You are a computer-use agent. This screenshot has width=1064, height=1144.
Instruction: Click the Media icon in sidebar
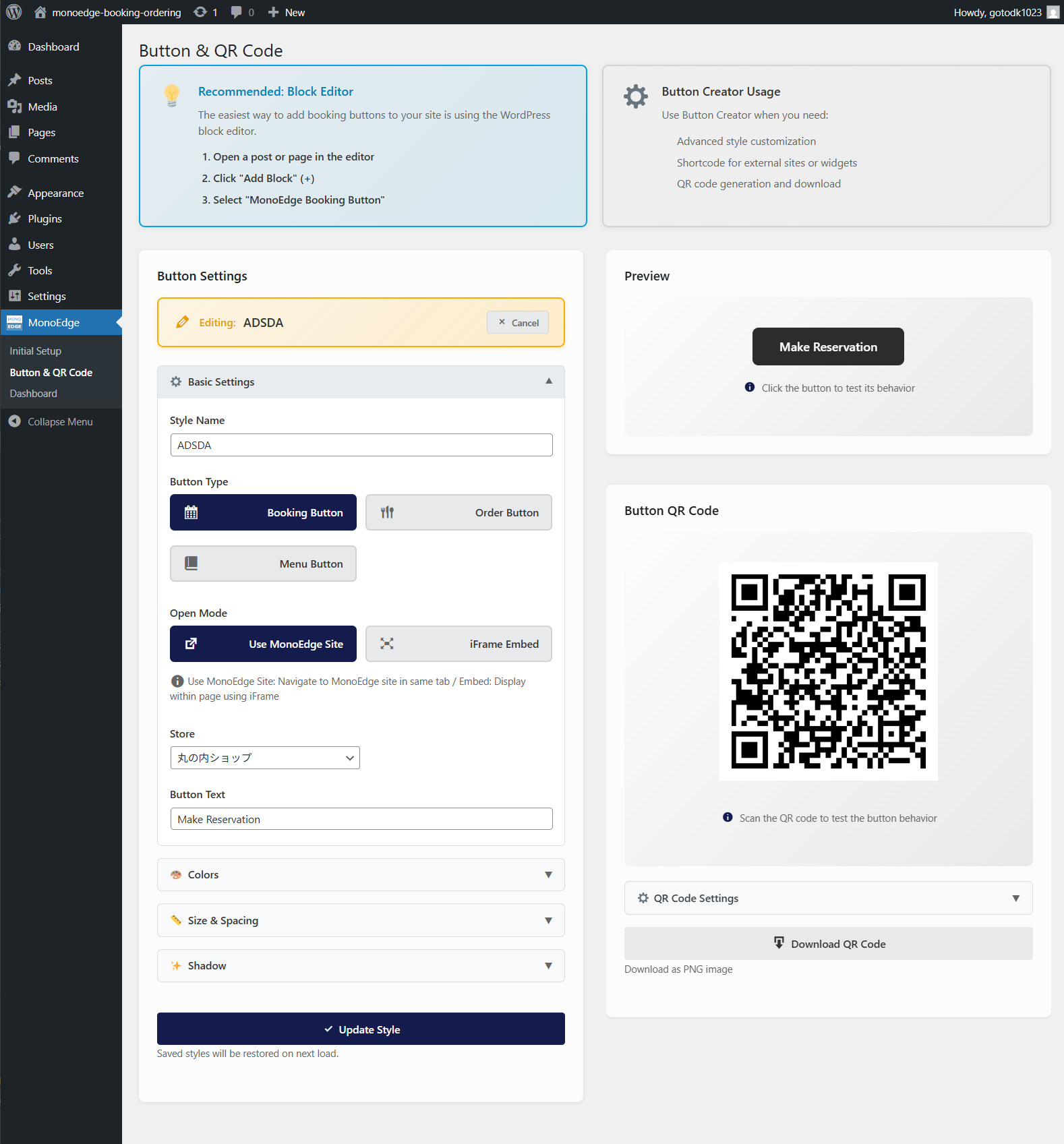(15, 107)
